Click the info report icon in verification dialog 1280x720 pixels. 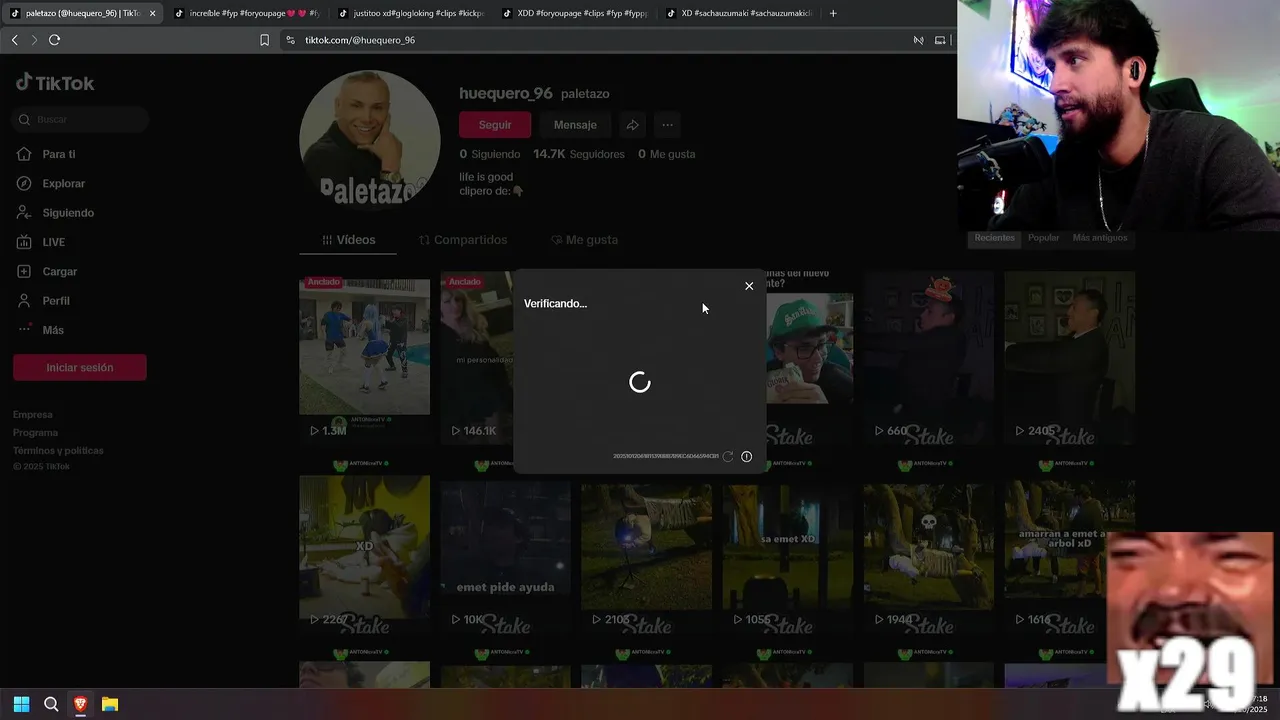tap(746, 456)
